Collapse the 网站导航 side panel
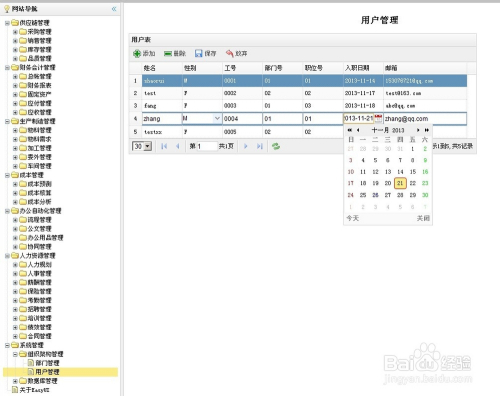Screen dimensions: 500x396 pyautogui.click(x=114, y=9)
